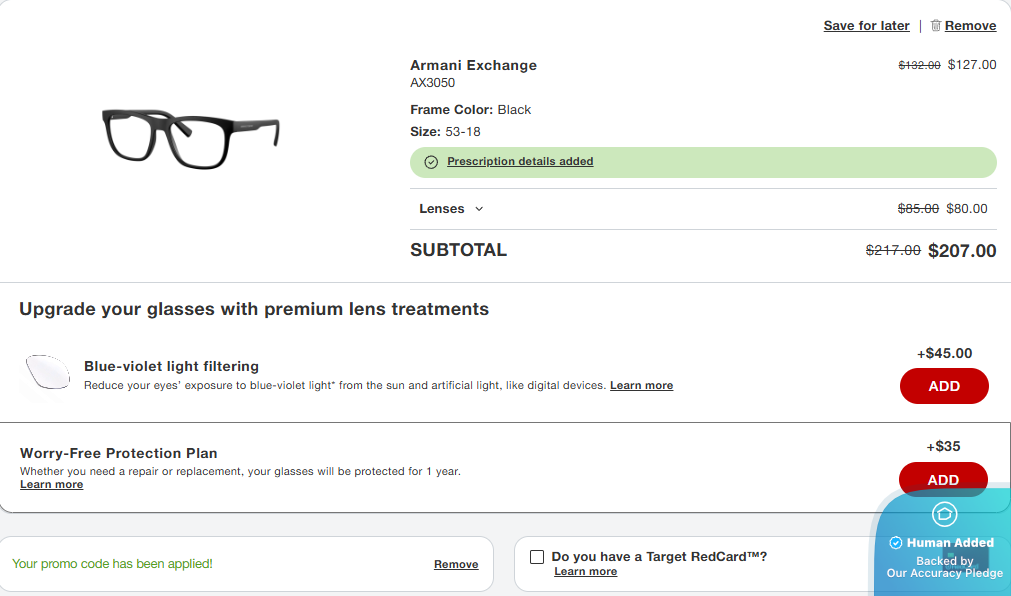Image resolution: width=1011 pixels, height=596 pixels.
Task: Learn more about Target RedCard
Action: [585, 572]
